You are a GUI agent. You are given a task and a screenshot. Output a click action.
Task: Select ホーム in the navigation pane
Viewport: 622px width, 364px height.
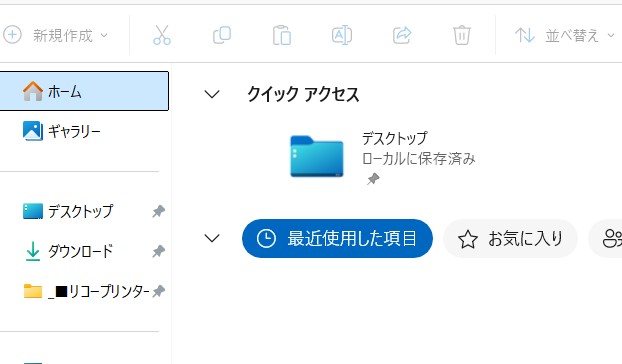84,91
